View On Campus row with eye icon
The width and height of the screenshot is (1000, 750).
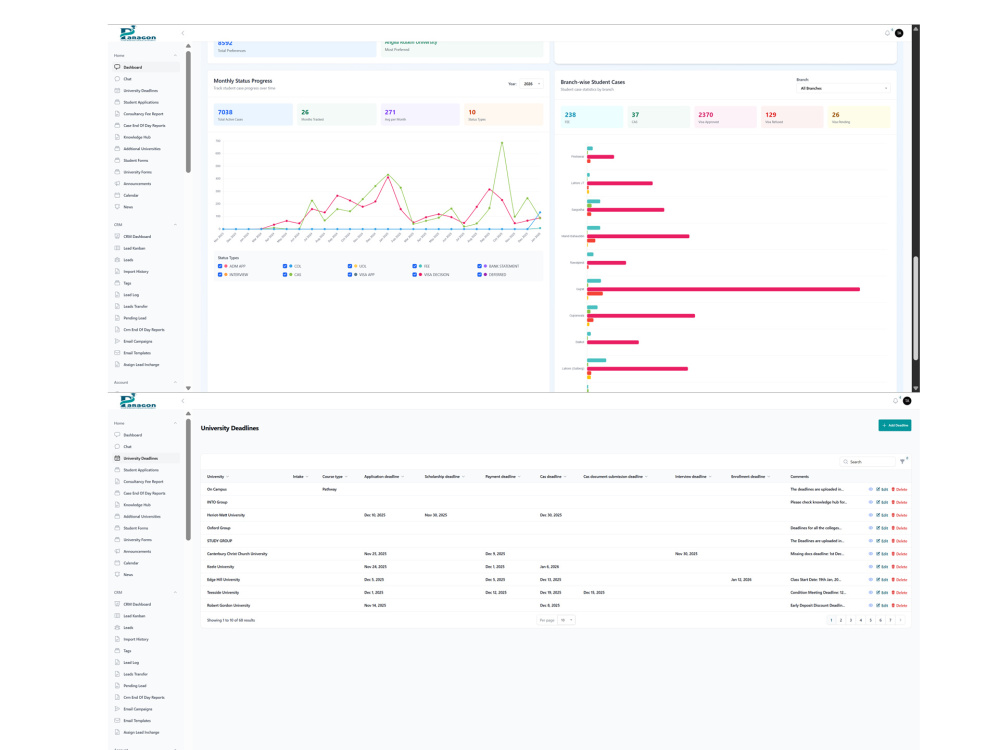coord(871,489)
